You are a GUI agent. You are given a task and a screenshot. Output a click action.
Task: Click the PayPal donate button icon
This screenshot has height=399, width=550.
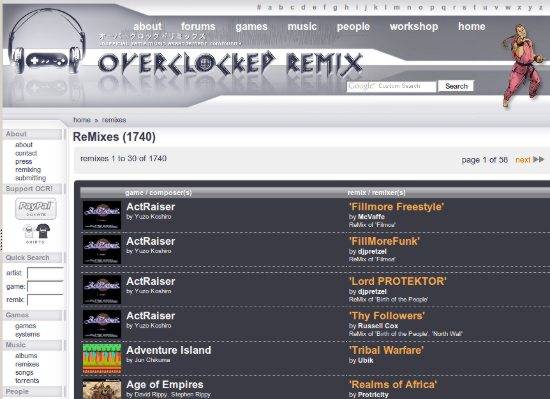(x=35, y=208)
